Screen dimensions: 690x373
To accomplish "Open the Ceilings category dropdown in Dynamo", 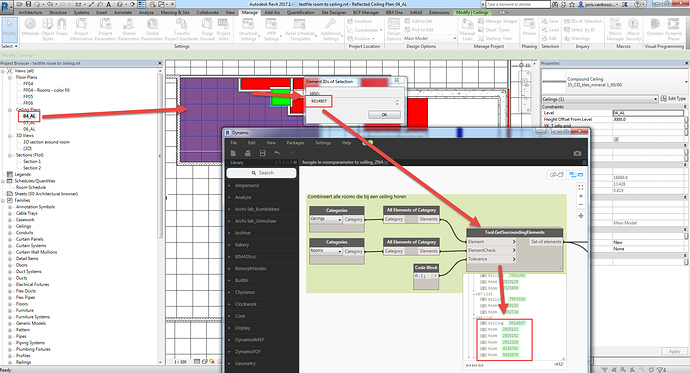I will click(x=326, y=219).
